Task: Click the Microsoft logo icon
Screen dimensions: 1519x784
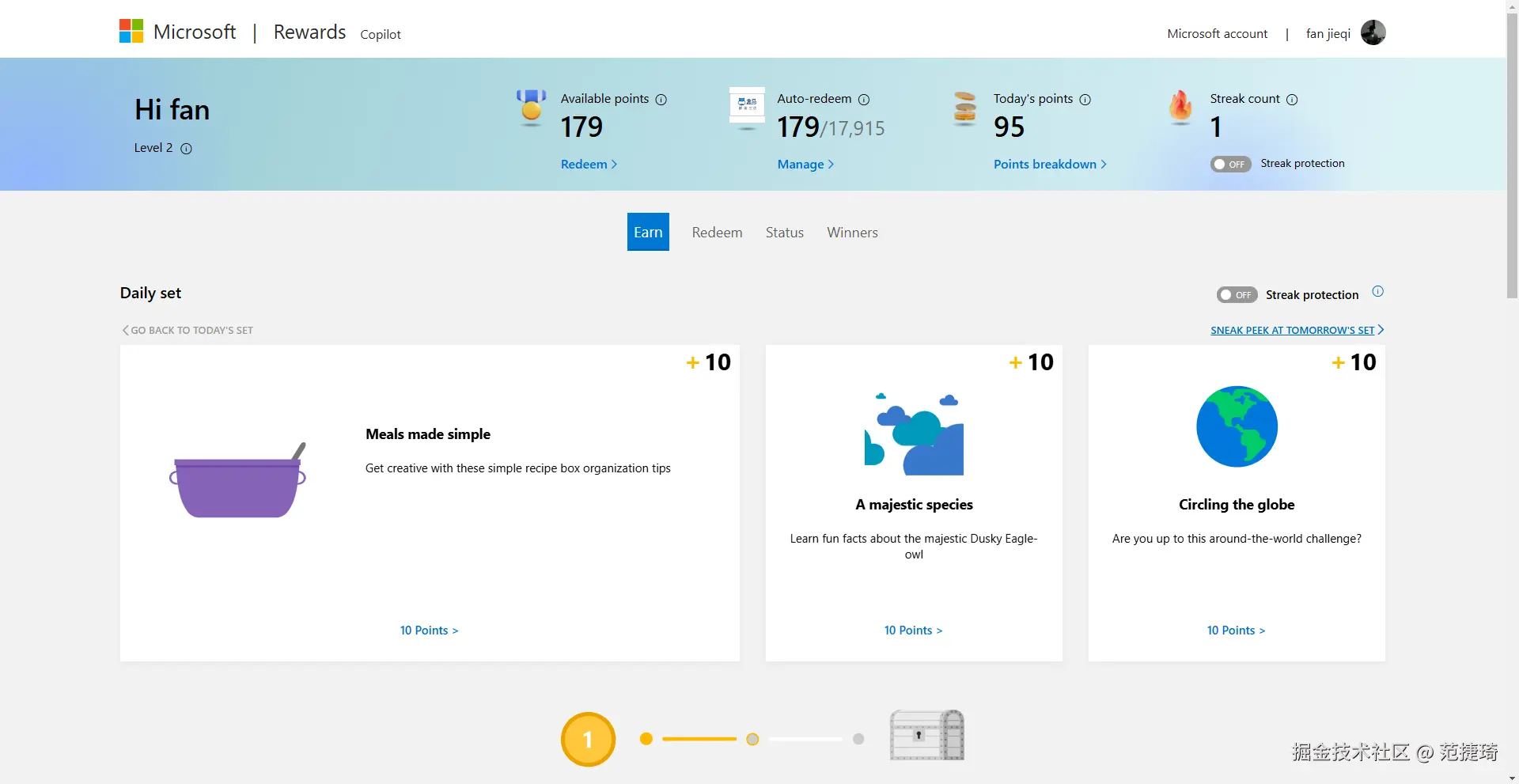Action: click(131, 32)
